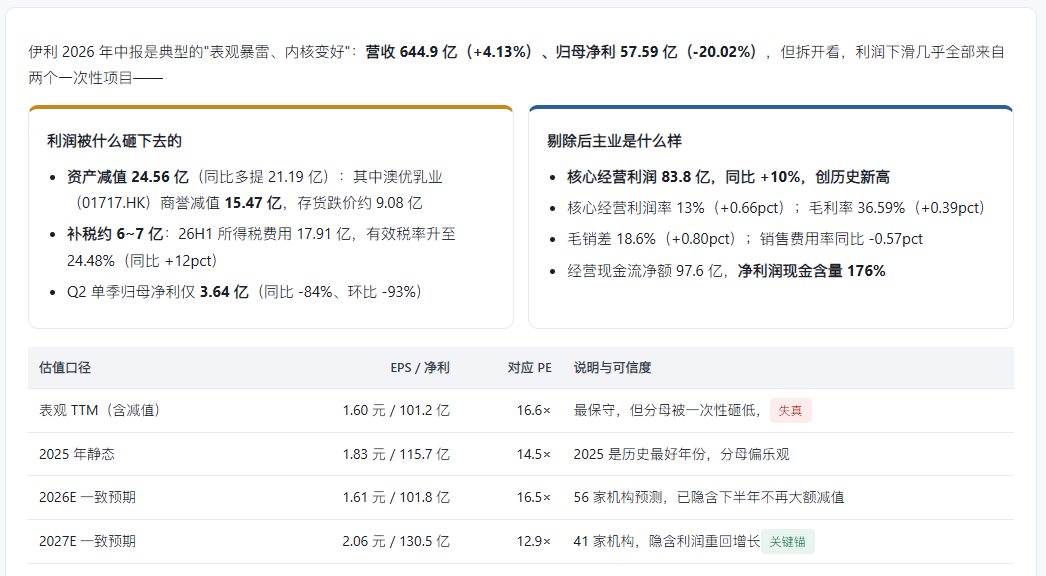
Task: Click the 补税约 6~7 亿 bullet text
Action: pos(115,234)
